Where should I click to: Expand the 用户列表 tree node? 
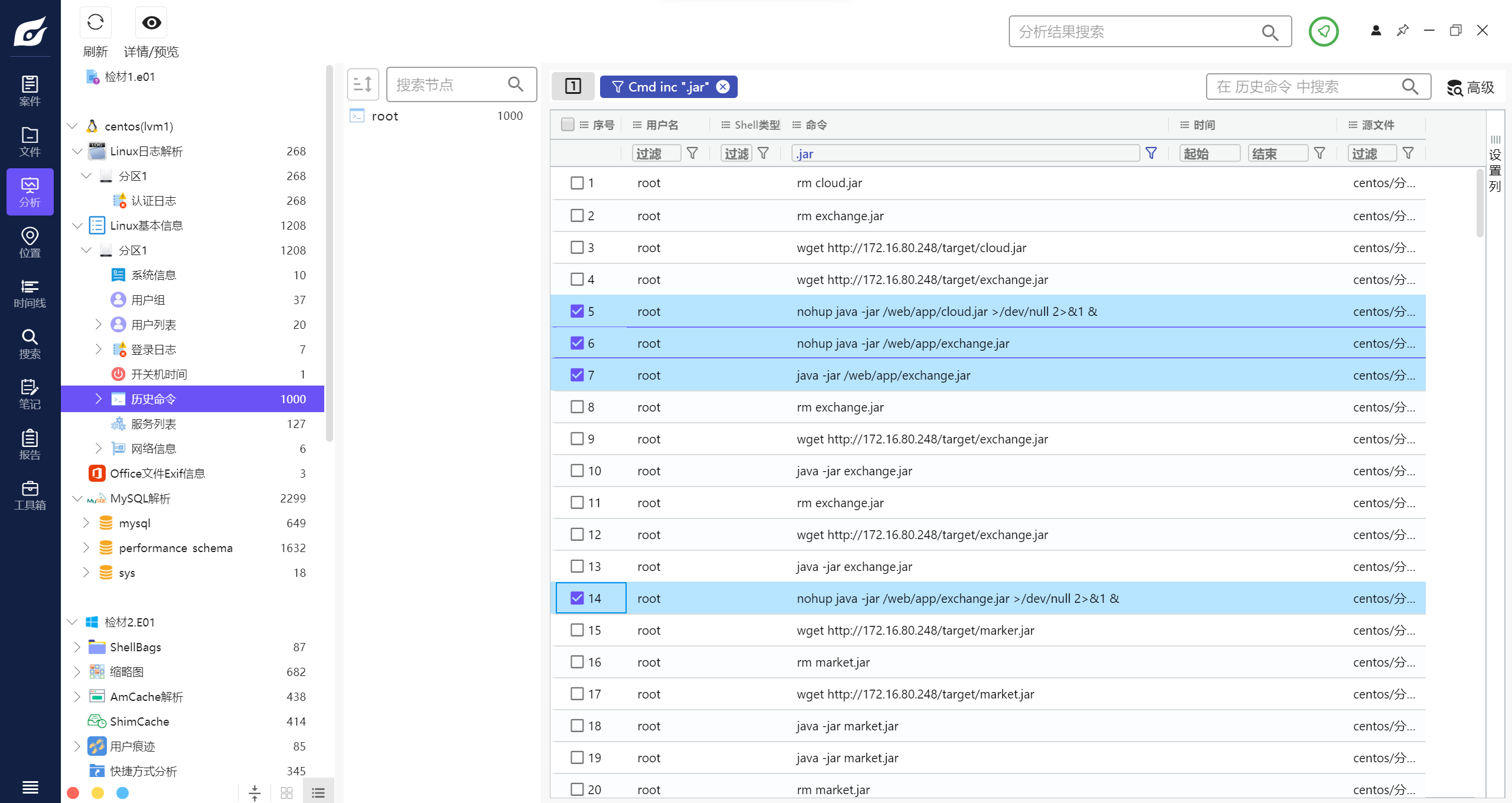pyautogui.click(x=99, y=324)
